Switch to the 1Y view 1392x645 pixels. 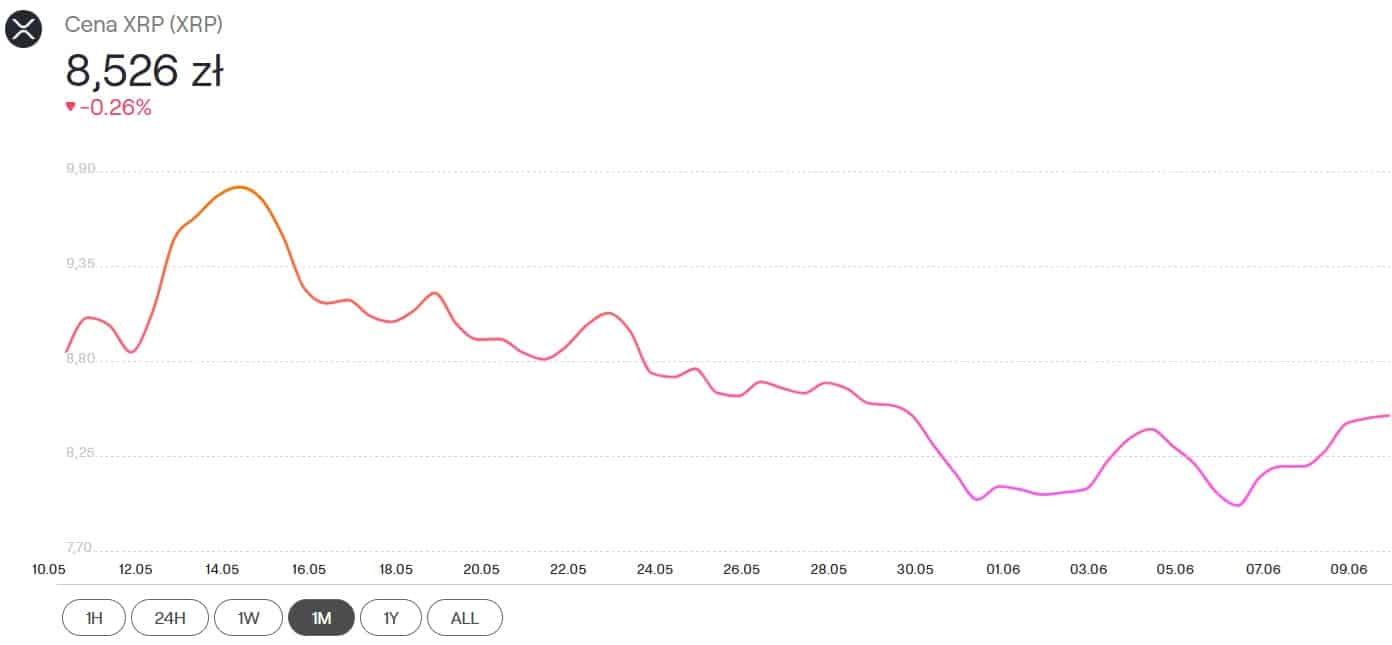[x=391, y=618]
